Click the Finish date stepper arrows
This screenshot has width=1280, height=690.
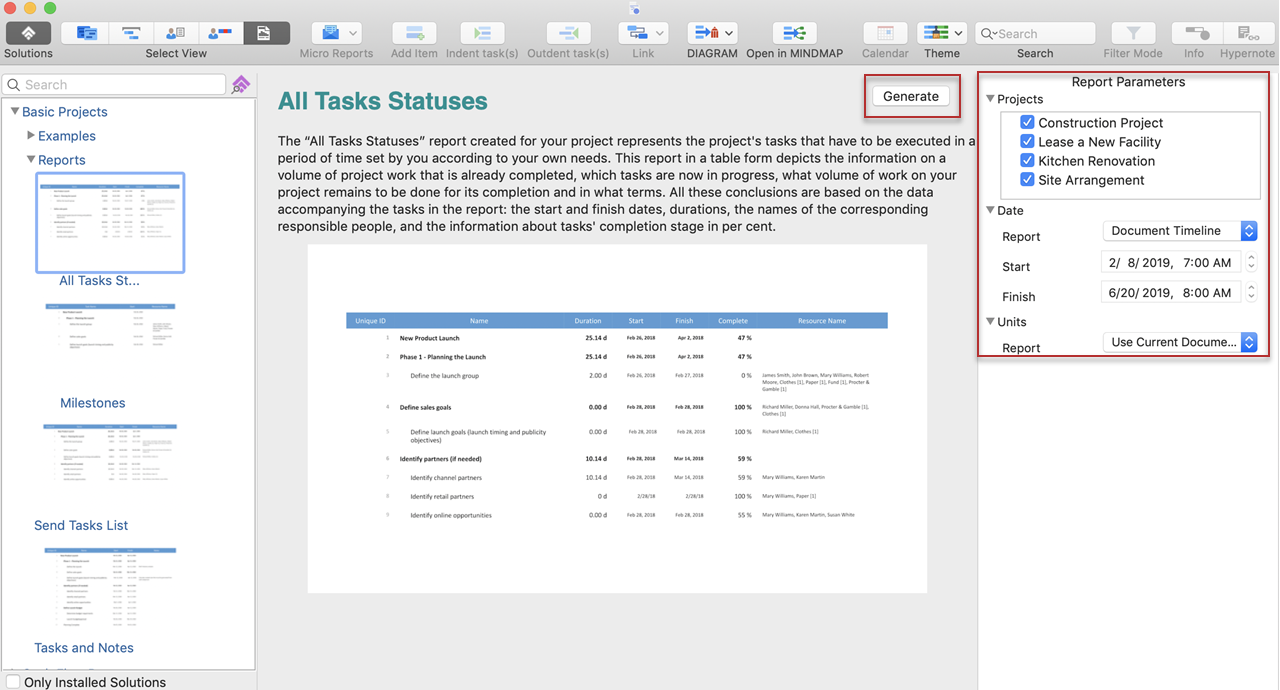coord(1251,292)
